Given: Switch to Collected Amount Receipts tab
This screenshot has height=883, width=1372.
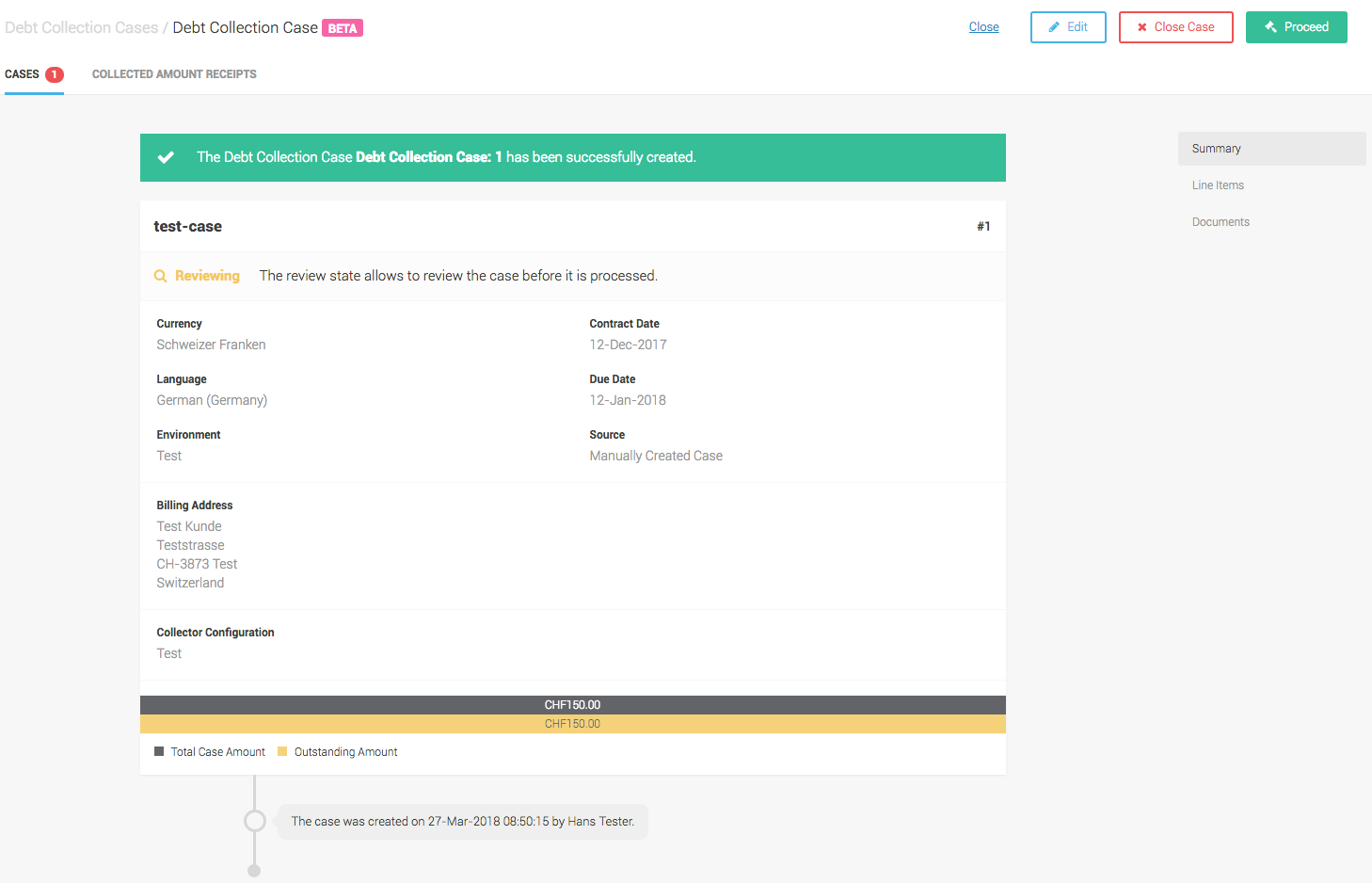Looking at the screenshot, I should pos(174,74).
